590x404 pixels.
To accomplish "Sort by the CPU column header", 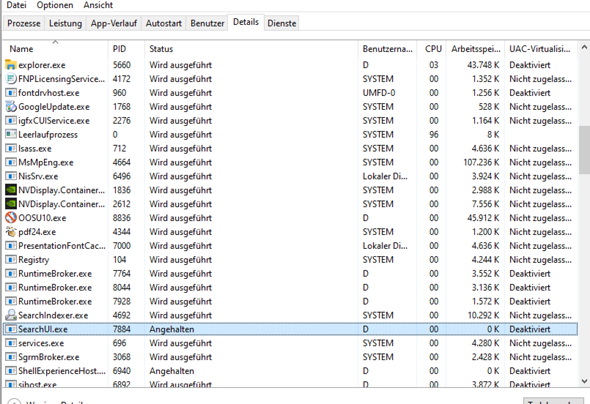I will click(433, 49).
